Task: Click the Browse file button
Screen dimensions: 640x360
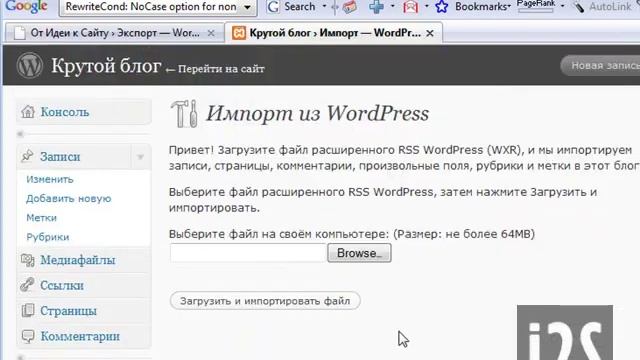Action: pyautogui.click(x=359, y=253)
